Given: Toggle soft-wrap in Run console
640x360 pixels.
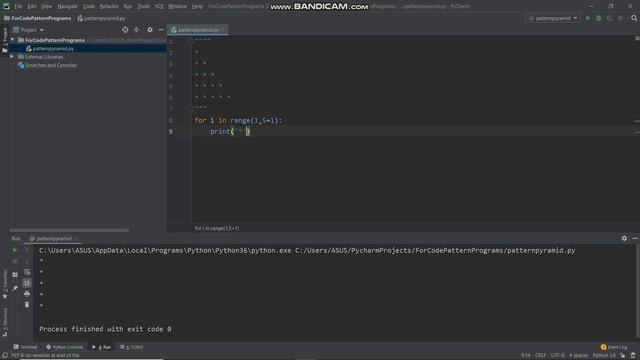Looking at the screenshot, I should [27, 272].
